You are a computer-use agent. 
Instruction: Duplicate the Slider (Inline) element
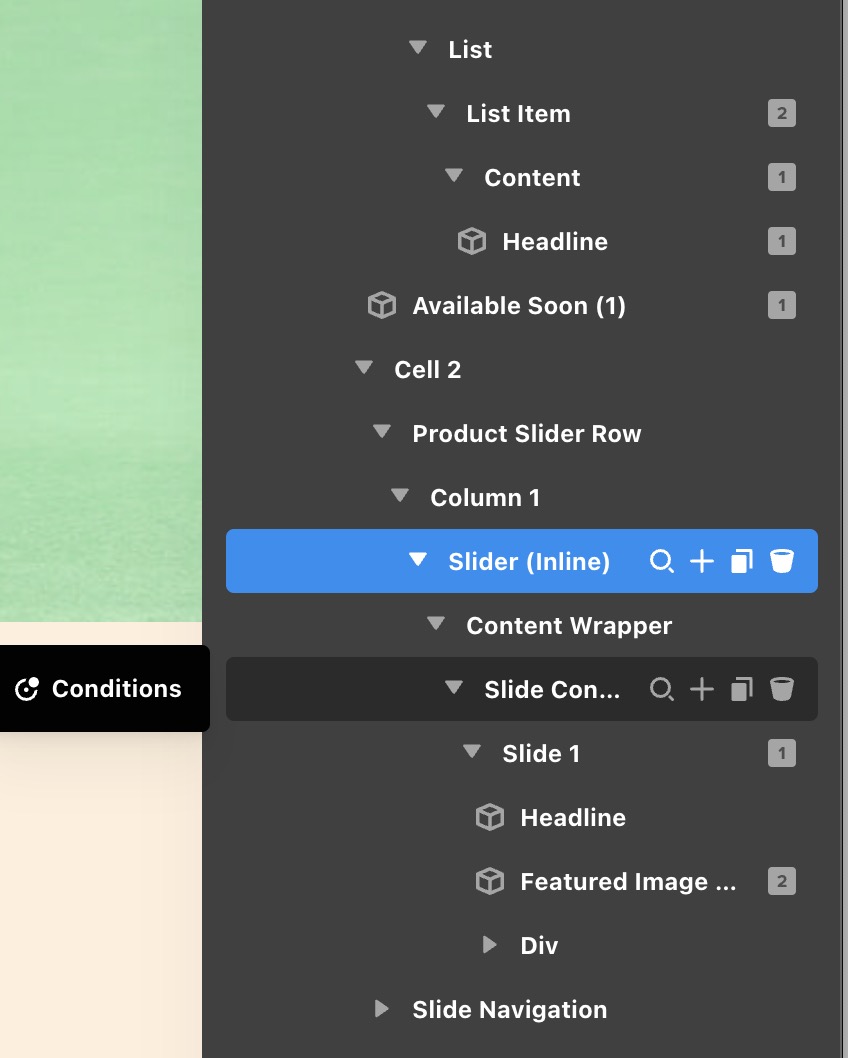pyautogui.click(x=741, y=562)
